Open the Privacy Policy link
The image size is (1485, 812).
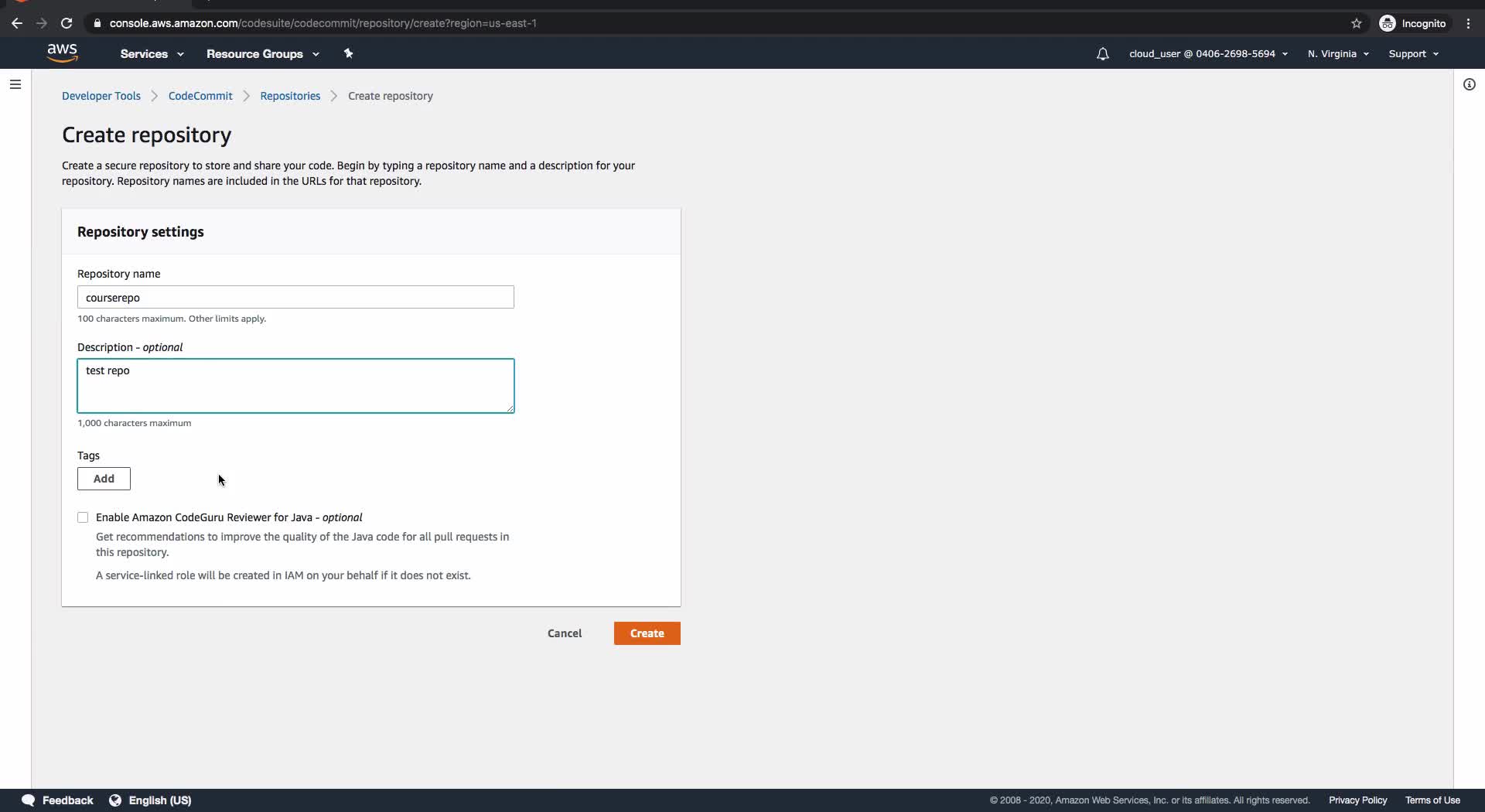pyautogui.click(x=1358, y=800)
